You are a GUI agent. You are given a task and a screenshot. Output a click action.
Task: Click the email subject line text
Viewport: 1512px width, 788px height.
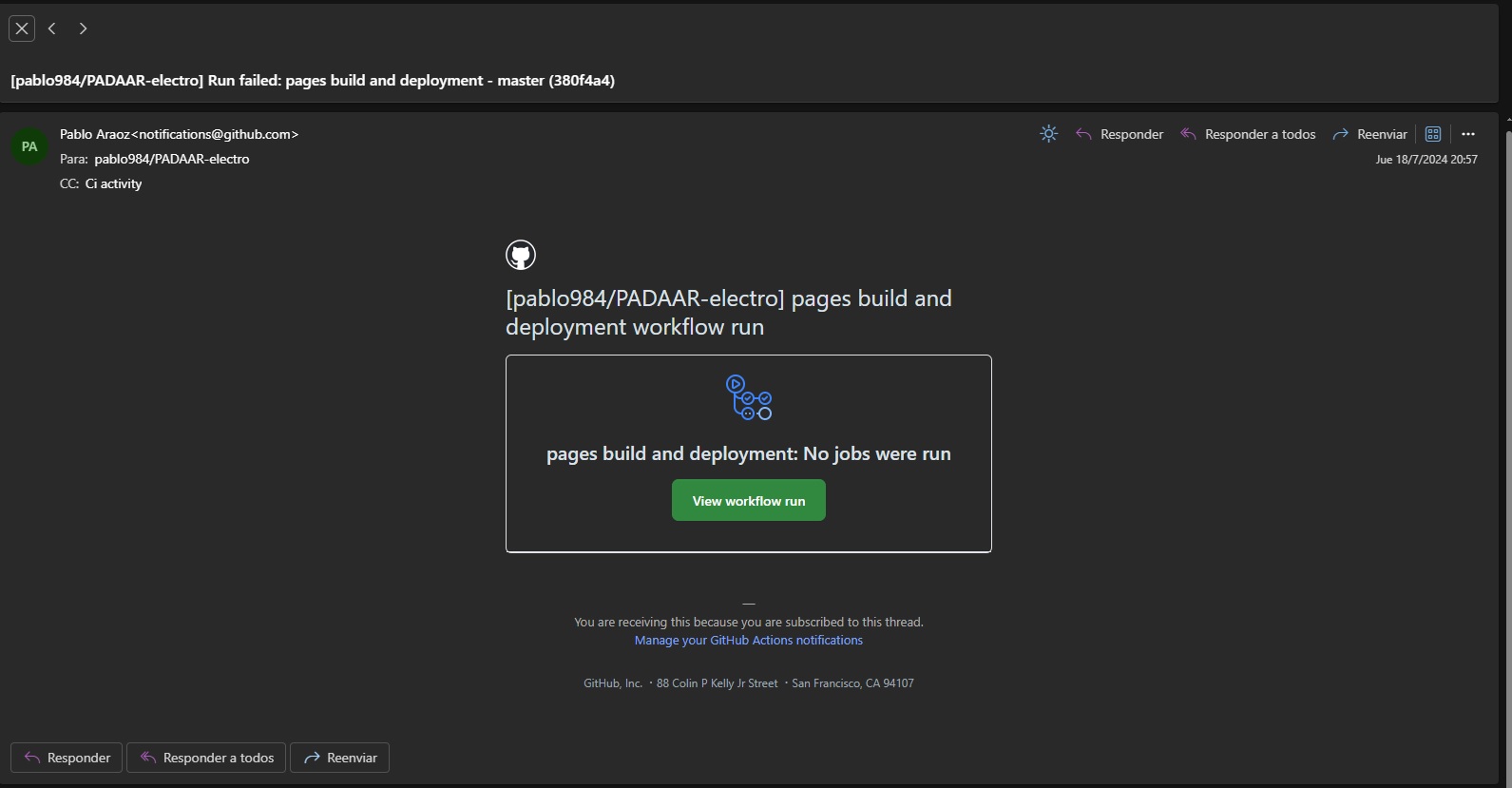tap(313, 80)
